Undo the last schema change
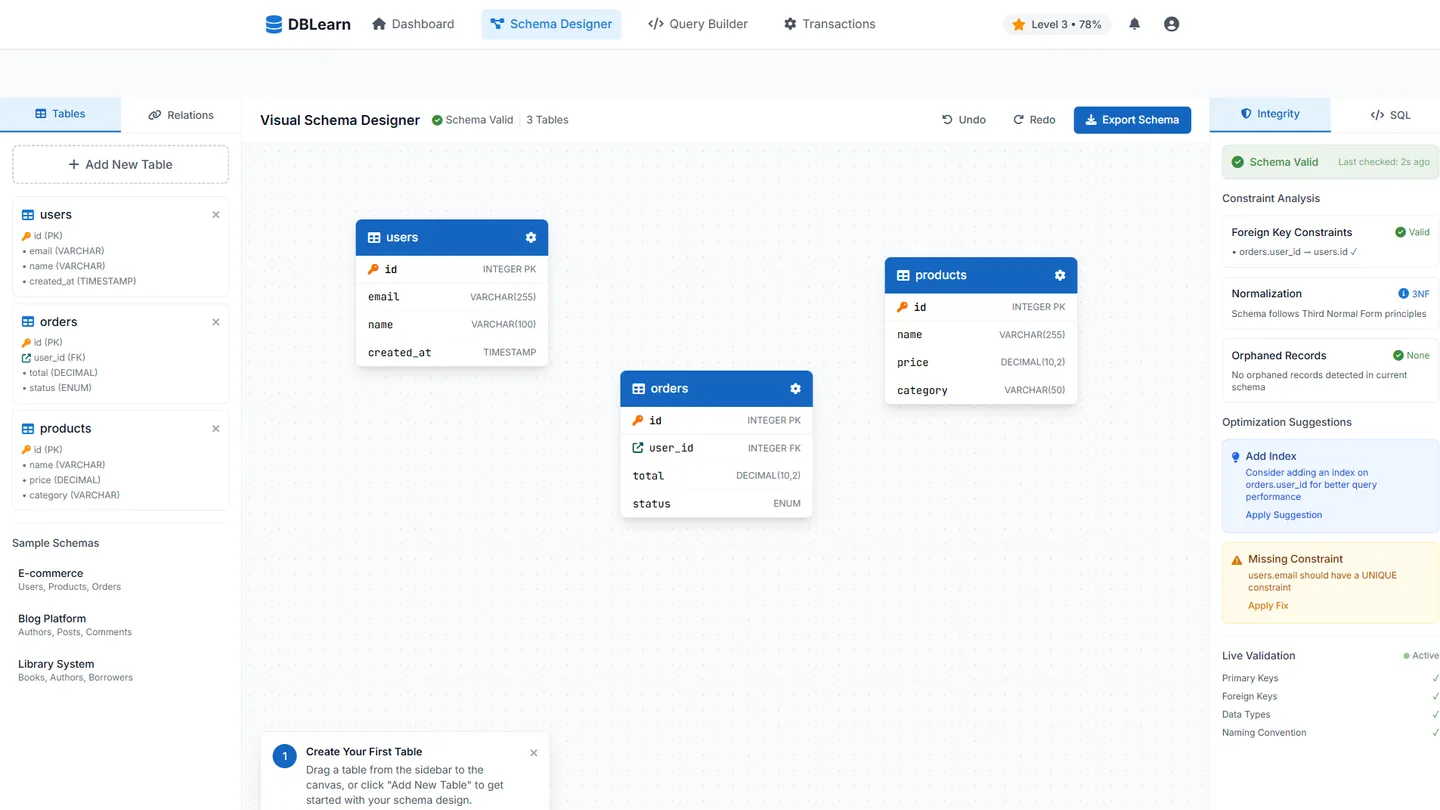This screenshot has width=1440, height=810. 964,120
